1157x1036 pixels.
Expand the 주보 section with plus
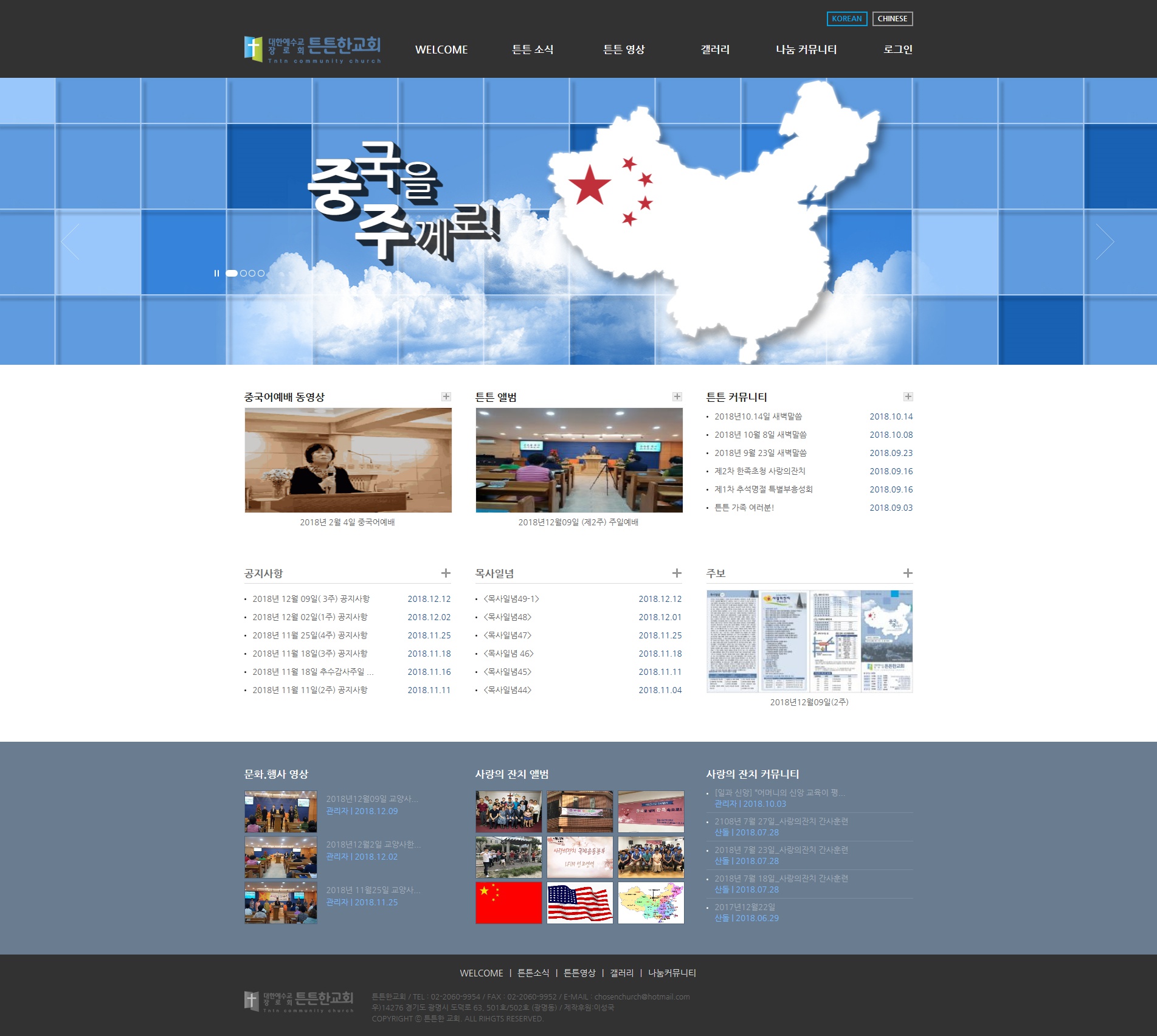coord(908,573)
